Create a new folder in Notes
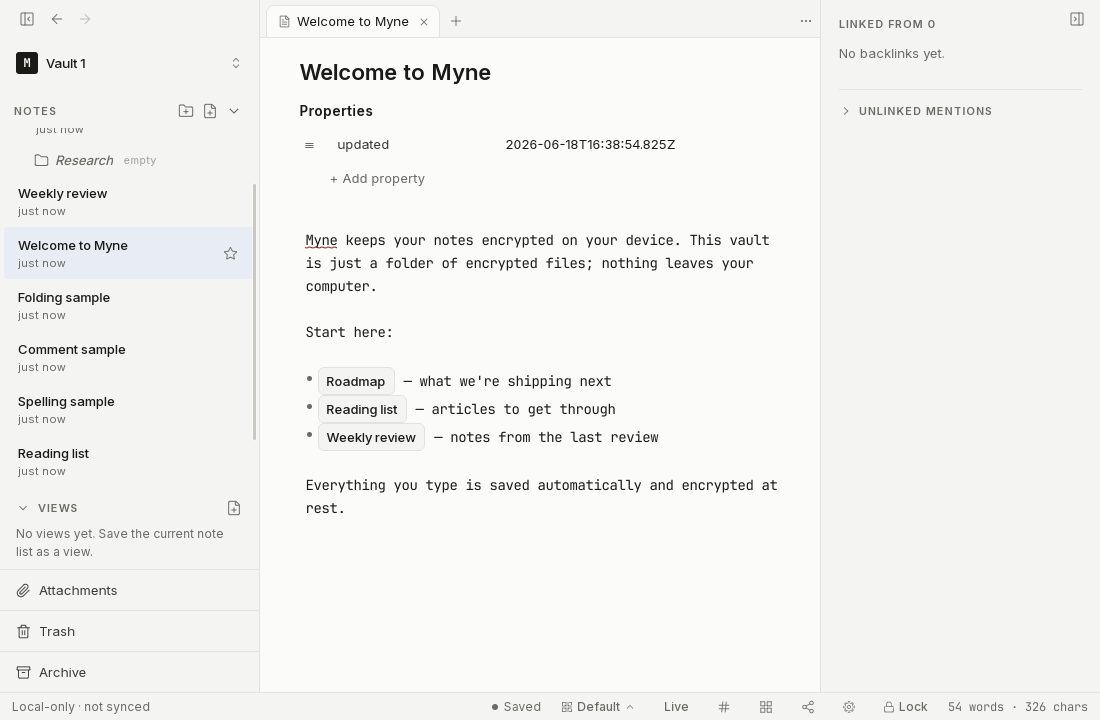The image size is (1100, 720). (x=186, y=111)
